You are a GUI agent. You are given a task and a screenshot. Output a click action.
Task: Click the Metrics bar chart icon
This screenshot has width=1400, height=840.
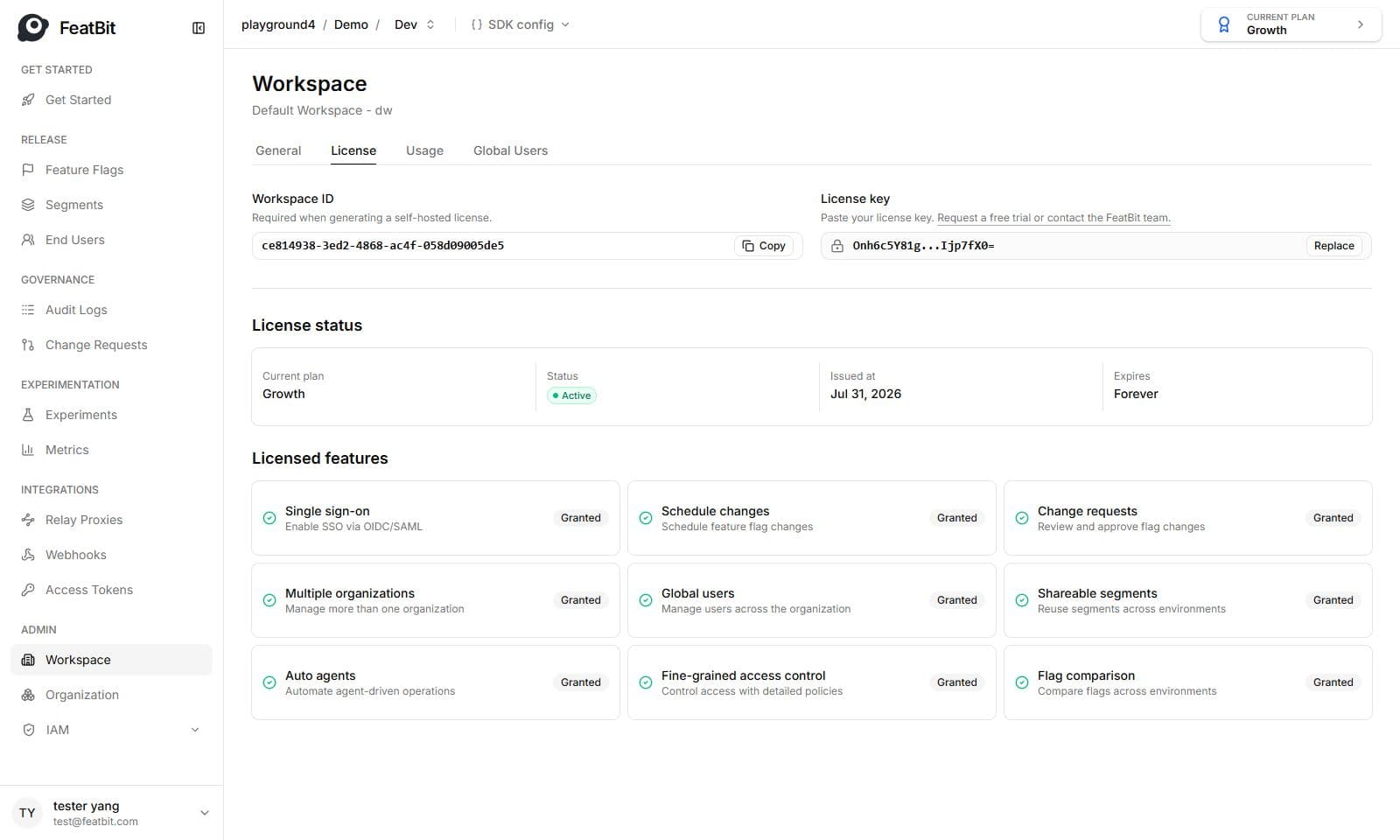click(28, 450)
